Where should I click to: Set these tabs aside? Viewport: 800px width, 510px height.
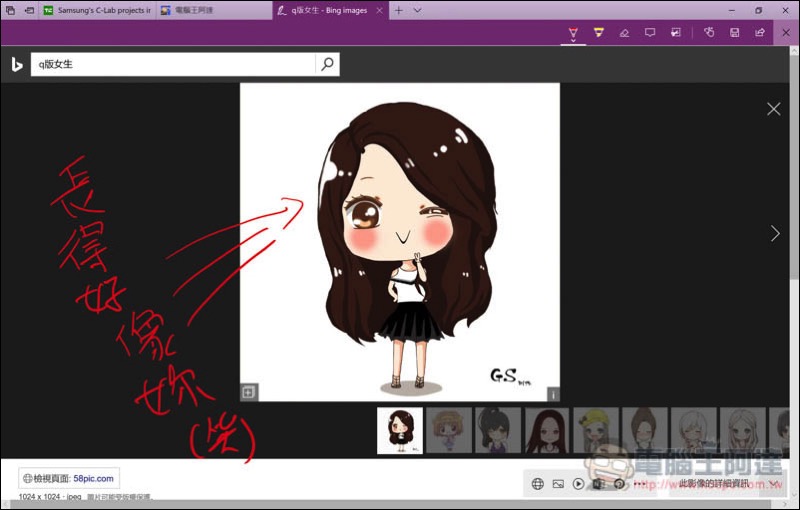tap(30, 10)
